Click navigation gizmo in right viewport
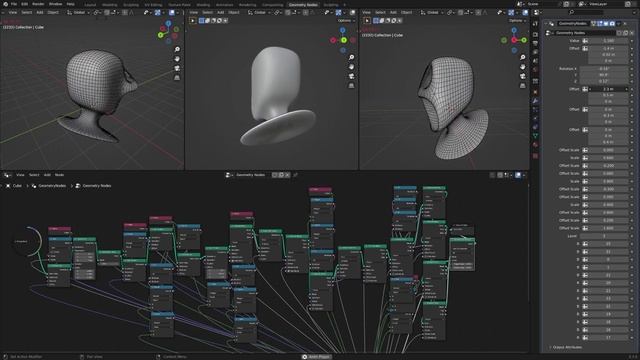 point(514,40)
